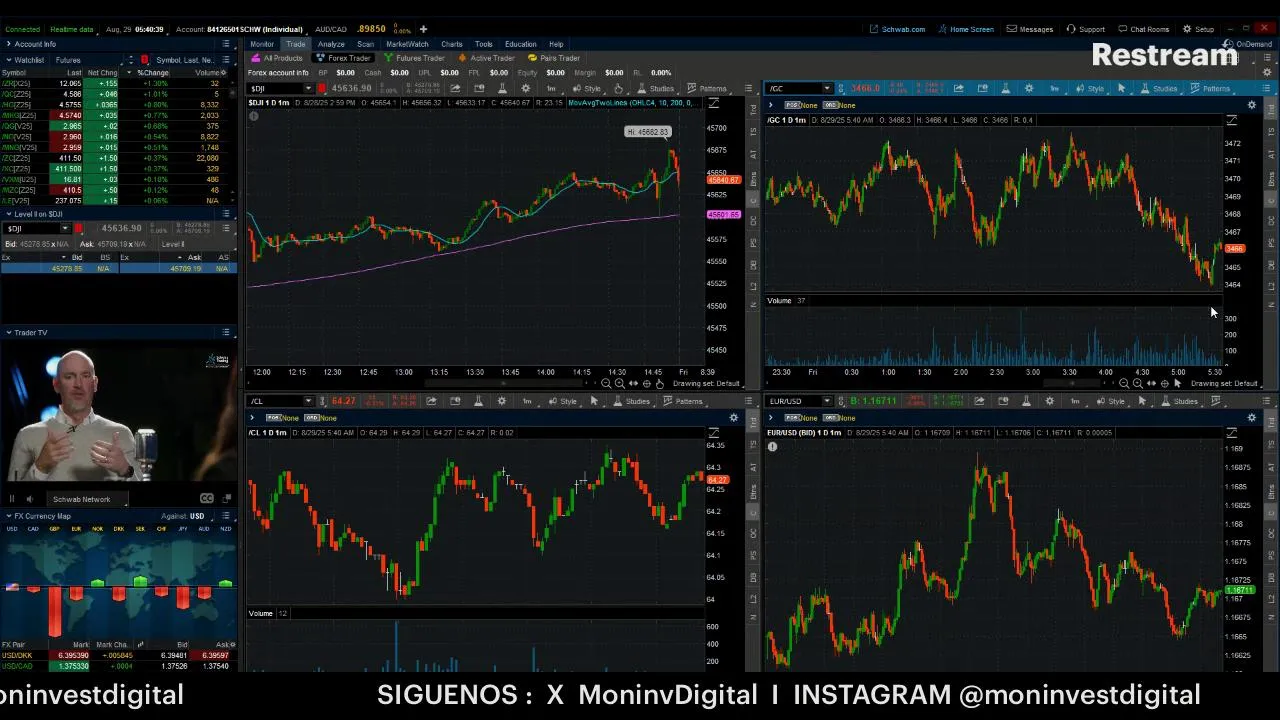Viewport: 1280px width, 720px height.
Task: Open /CL chart settings gear
Action: point(502,401)
